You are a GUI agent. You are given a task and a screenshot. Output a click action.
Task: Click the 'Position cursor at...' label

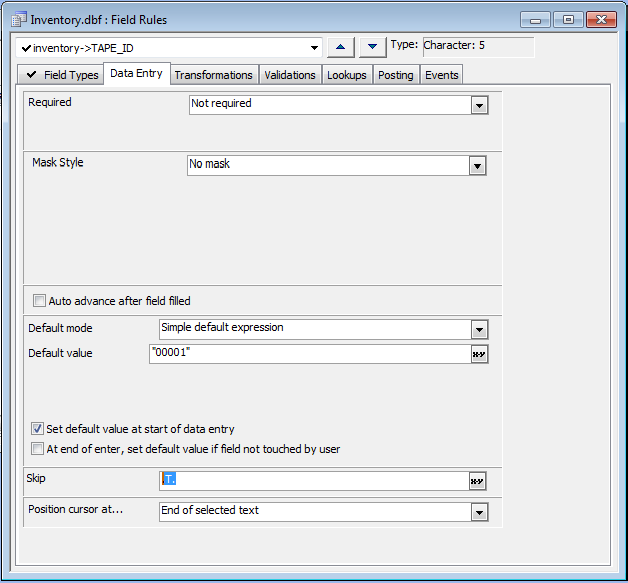point(75,509)
